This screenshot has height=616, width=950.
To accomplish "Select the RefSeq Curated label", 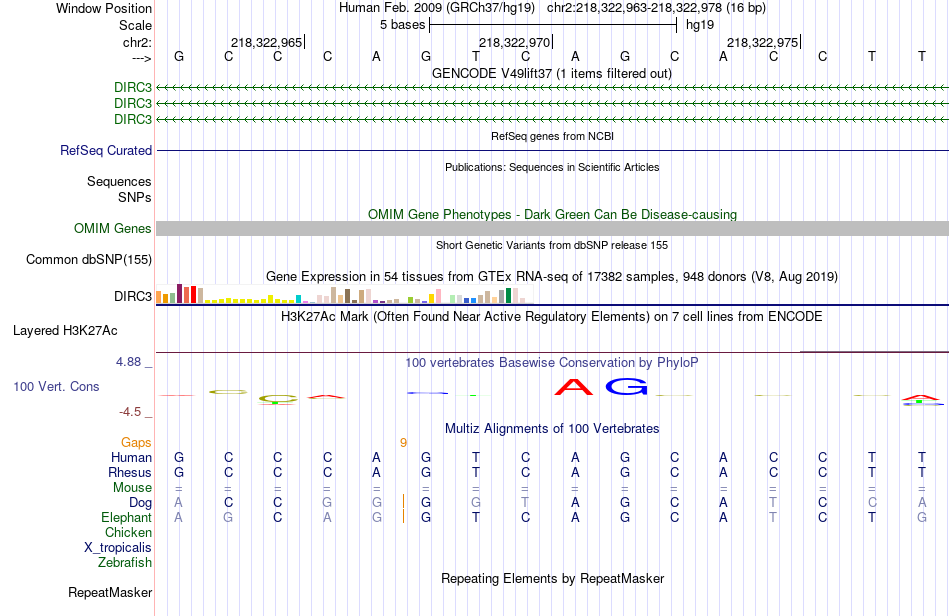I will [106, 150].
